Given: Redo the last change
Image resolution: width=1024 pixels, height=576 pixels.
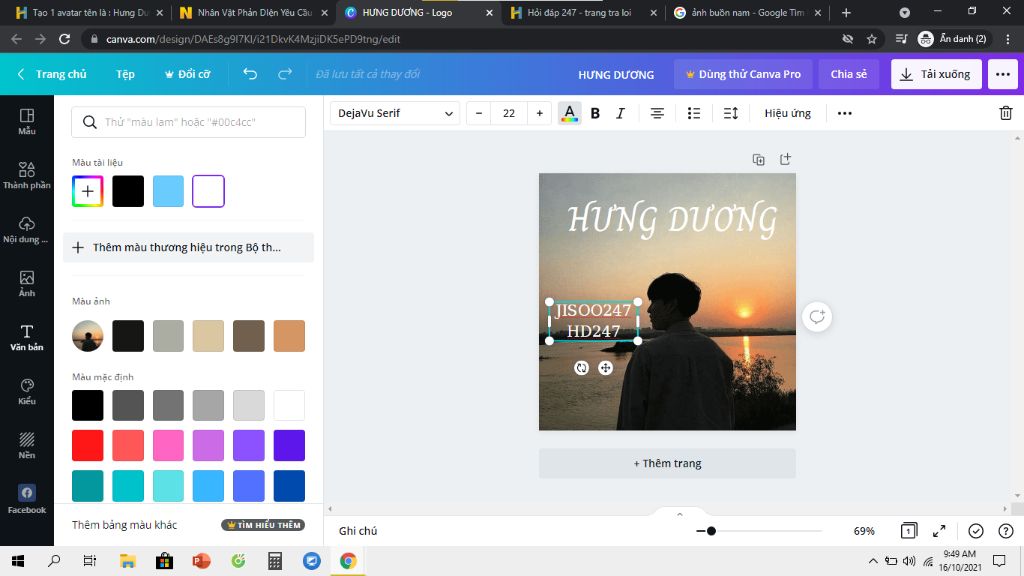Looking at the screenshot, I should coord(285,74).
